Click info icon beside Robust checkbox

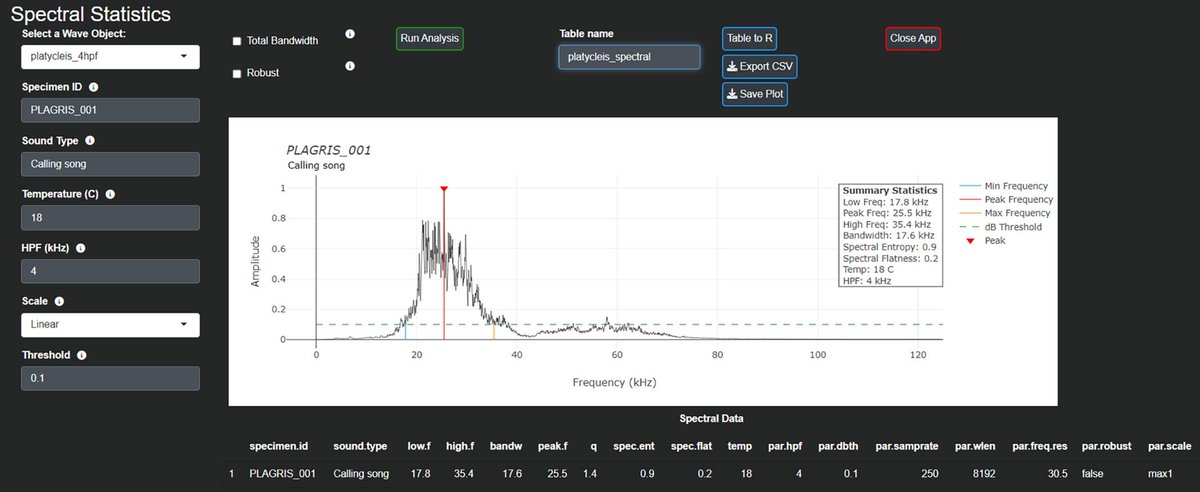350,66
